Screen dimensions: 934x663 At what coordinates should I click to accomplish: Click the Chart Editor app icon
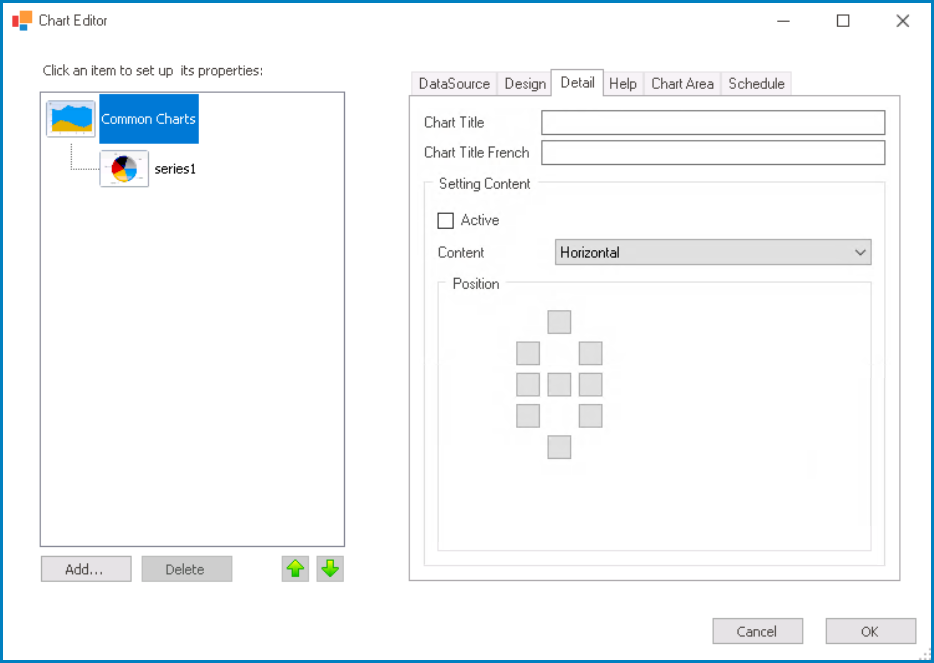(x=22, y=20)
